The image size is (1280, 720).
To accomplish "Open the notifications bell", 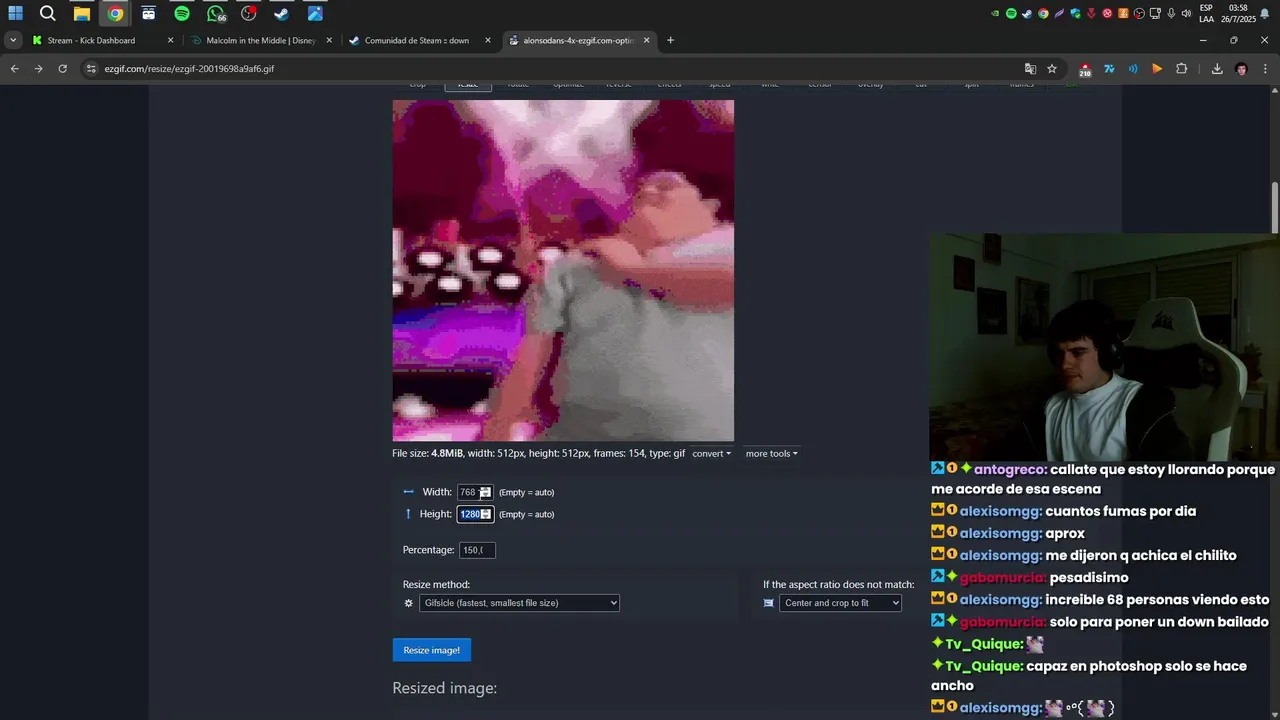I will pos(1265,13).
